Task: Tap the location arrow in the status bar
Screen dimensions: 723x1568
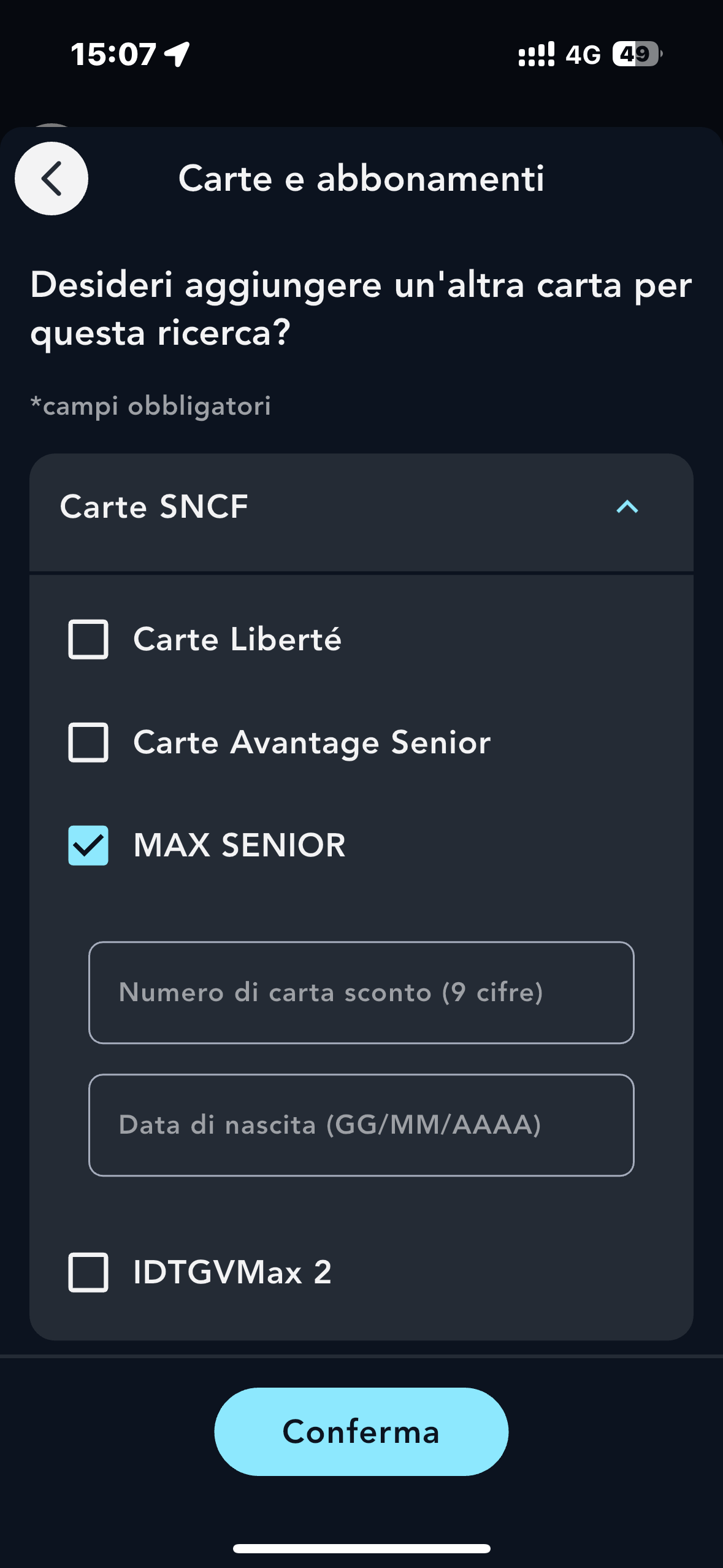Action: pyautogui.click(x=177, y=54)
